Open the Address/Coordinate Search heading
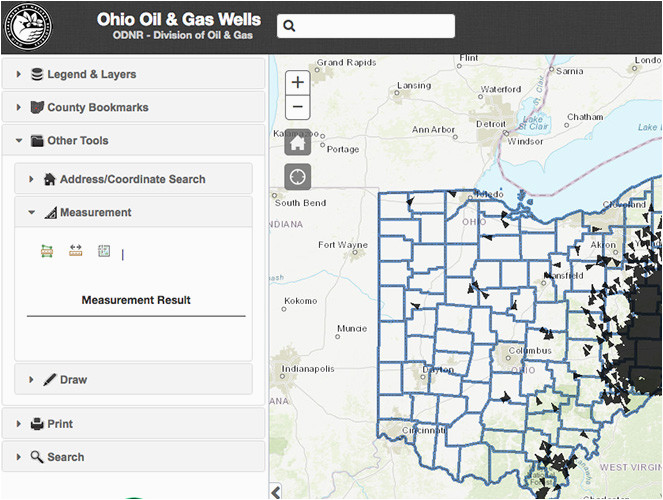 click(133, 179)
